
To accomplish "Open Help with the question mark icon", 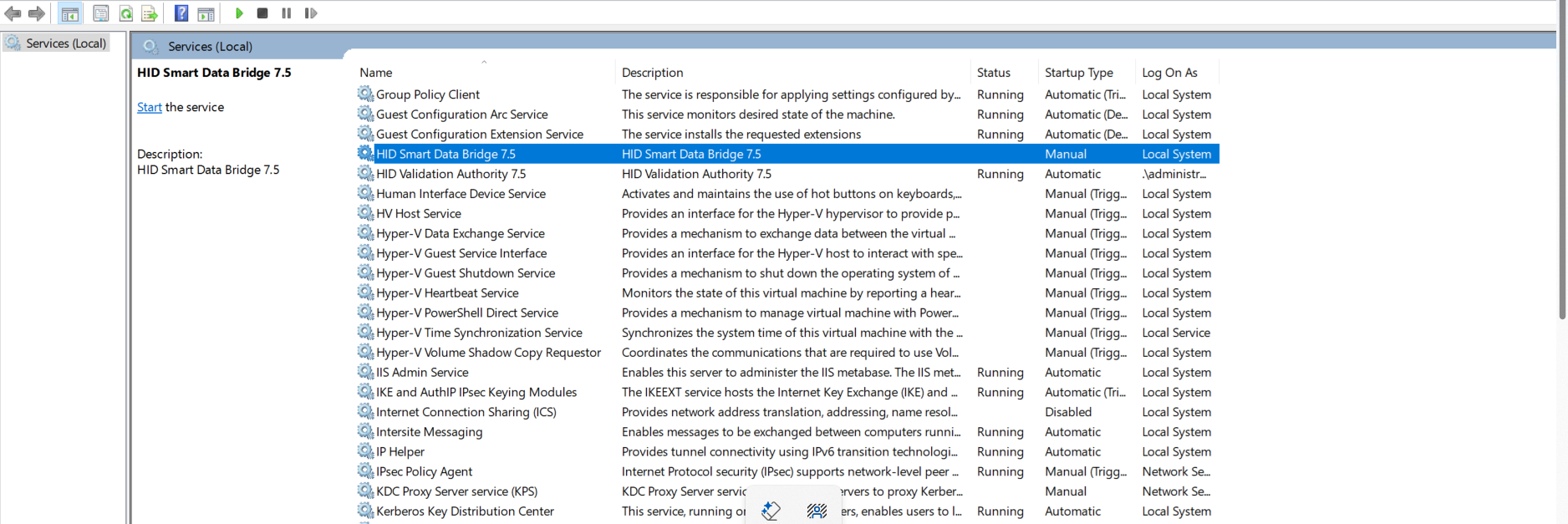I will 181,13.
